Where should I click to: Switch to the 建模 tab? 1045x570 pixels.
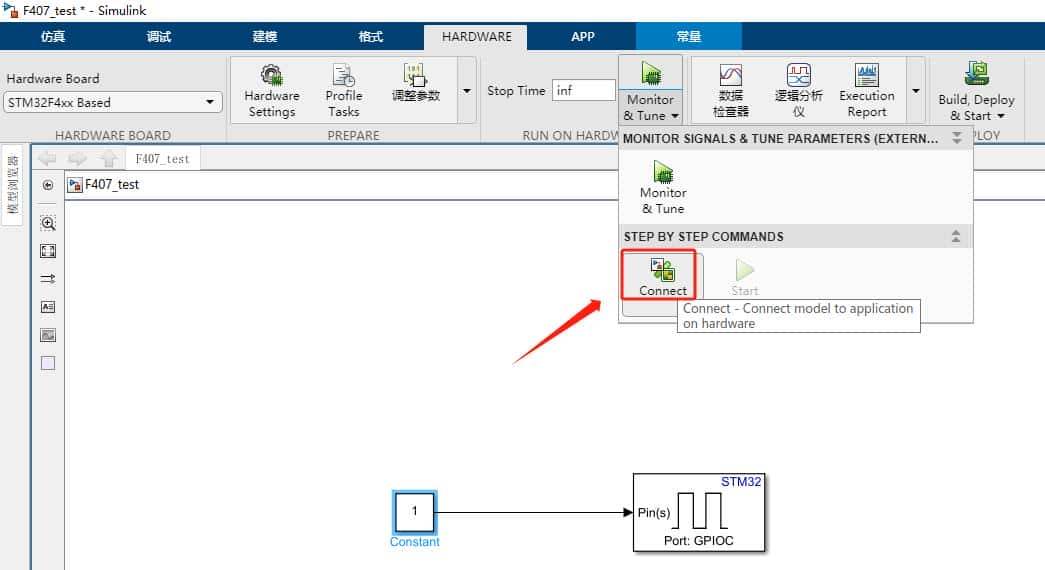(x=265, y=37)
